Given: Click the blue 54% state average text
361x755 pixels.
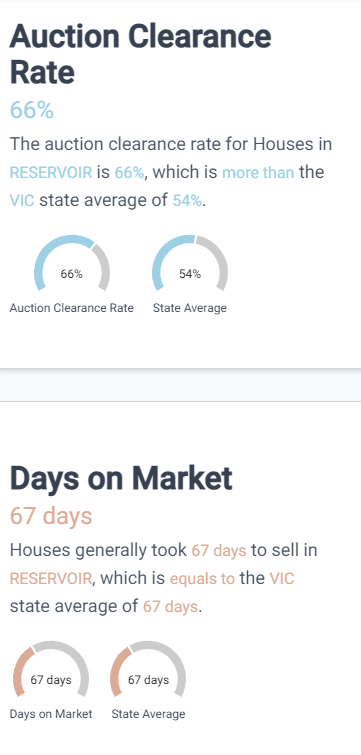Looking at the screenshot, I should 187,200.
